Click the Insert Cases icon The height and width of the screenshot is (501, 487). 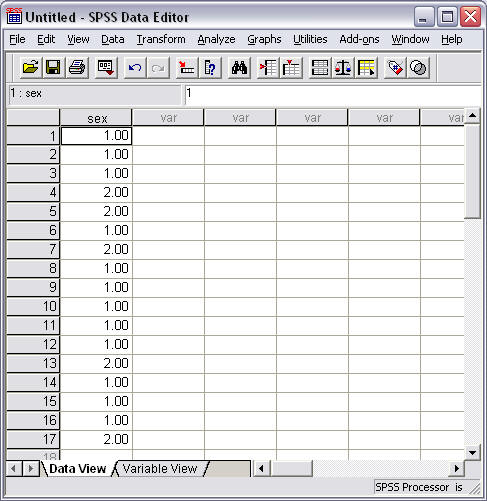[268, 68]
